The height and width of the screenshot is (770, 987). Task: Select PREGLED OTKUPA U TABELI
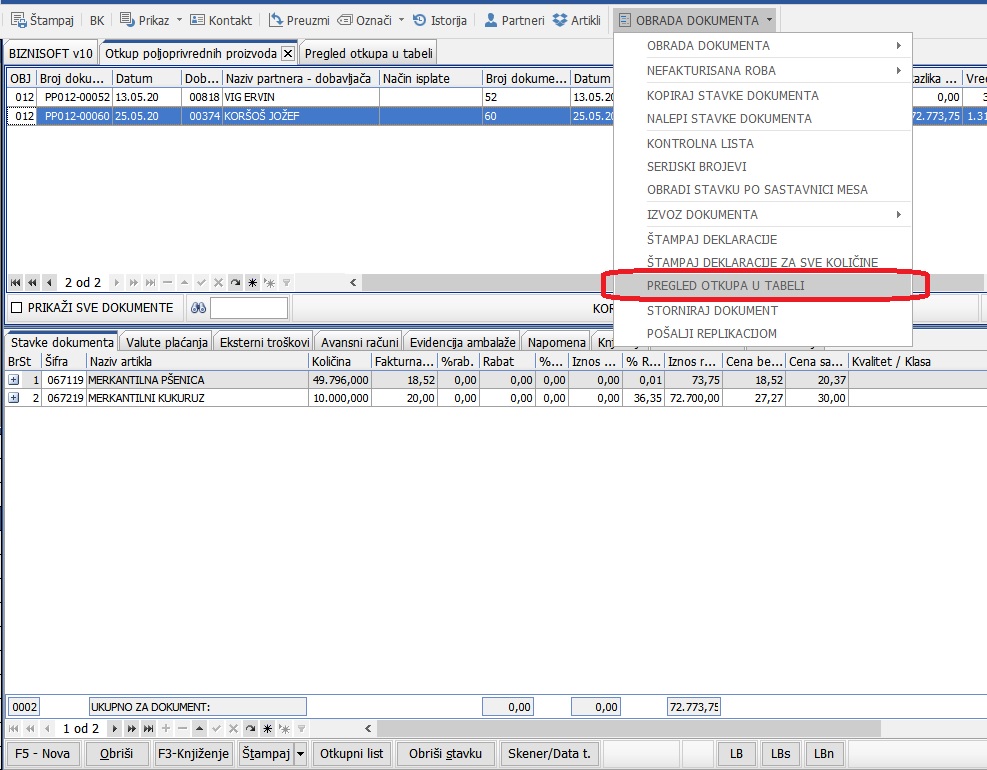click(763, 286)
